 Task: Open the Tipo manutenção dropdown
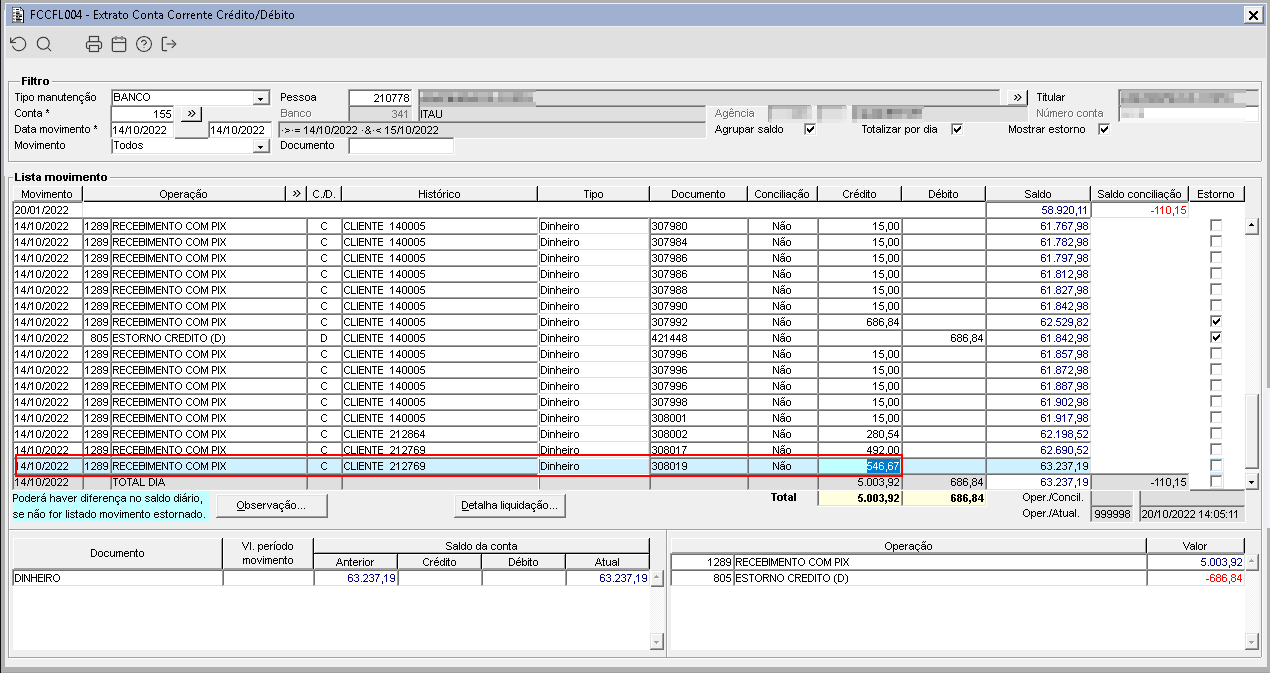(261, 98)
